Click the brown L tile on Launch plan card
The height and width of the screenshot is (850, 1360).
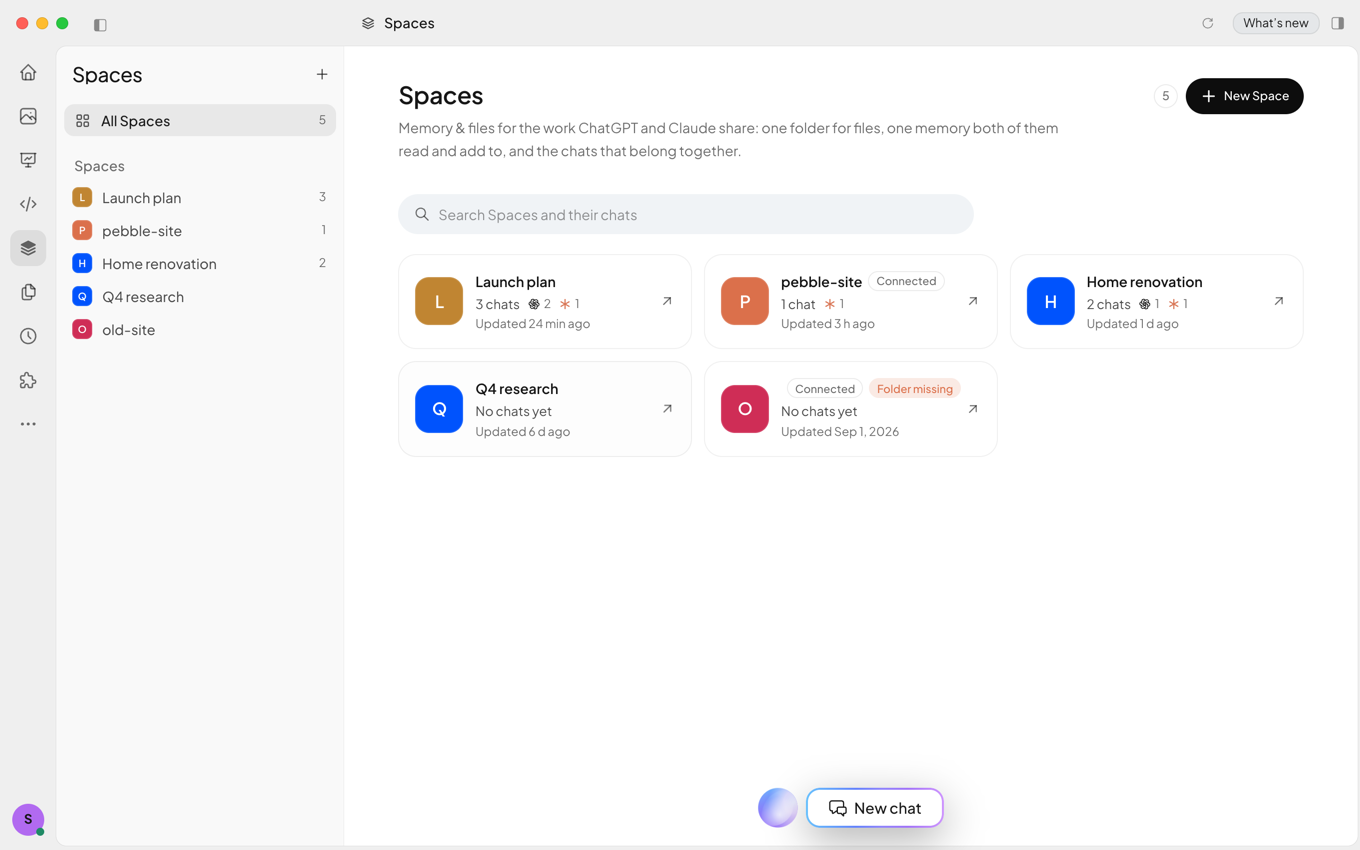439,301
